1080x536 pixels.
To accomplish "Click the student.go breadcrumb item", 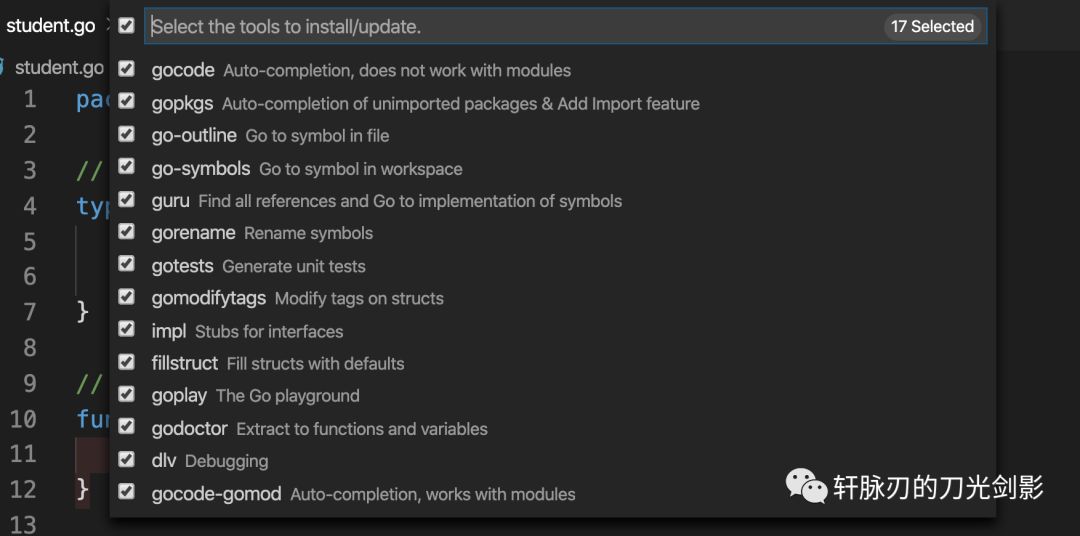I will (x=59, y=68).
